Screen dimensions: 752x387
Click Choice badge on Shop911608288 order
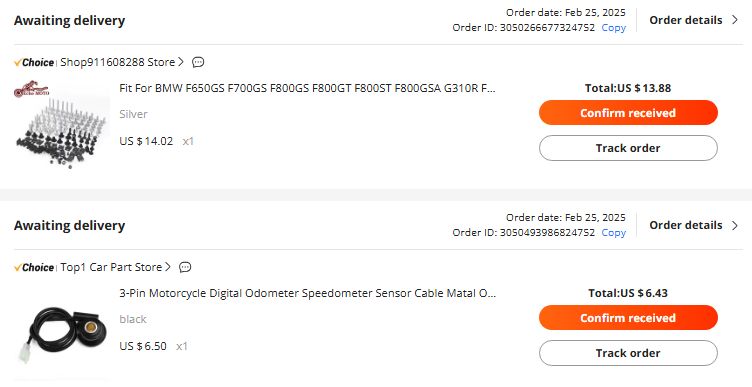[x=34, y=62]
